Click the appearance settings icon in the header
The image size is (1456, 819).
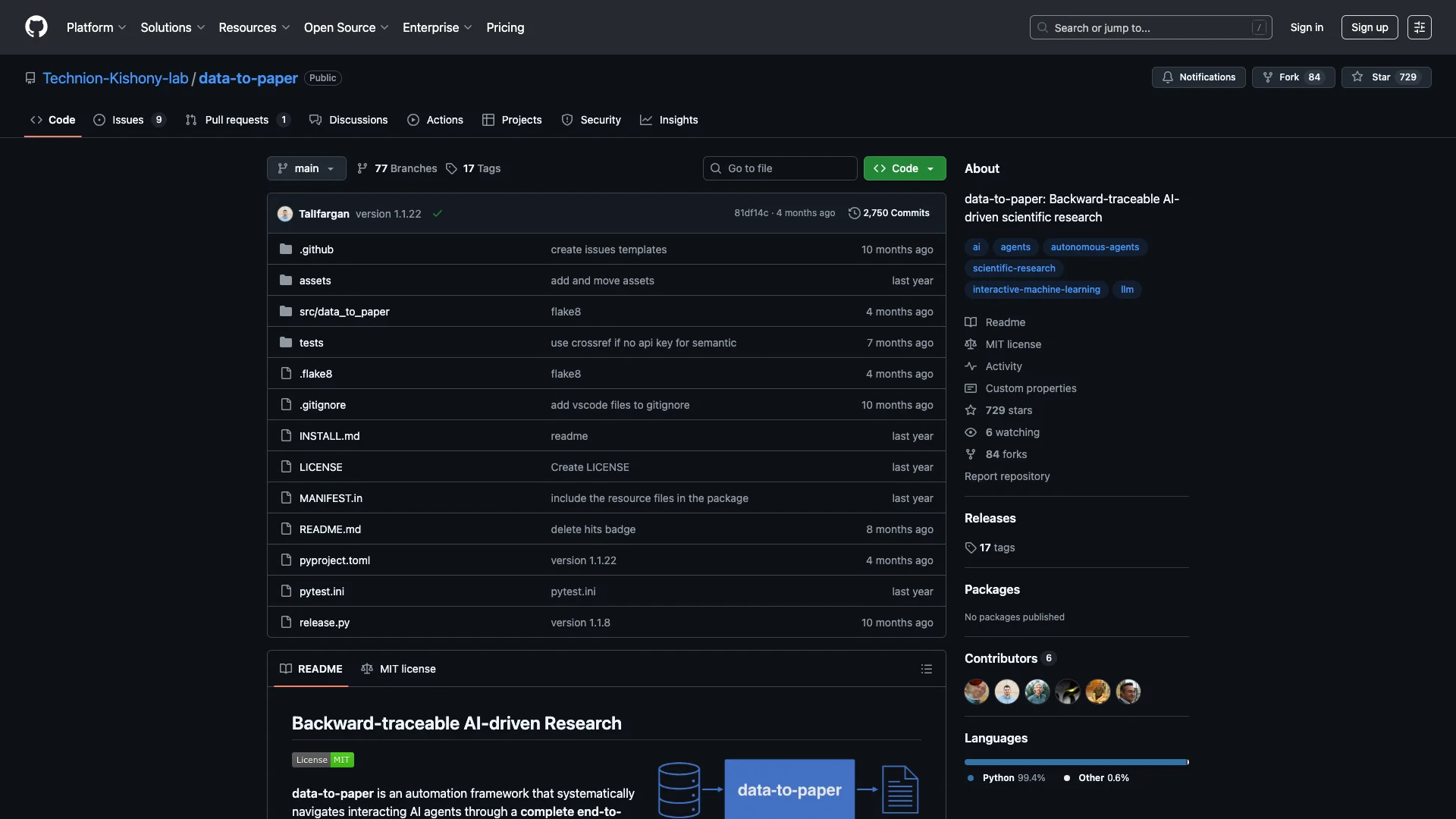tap(1419, 27)
